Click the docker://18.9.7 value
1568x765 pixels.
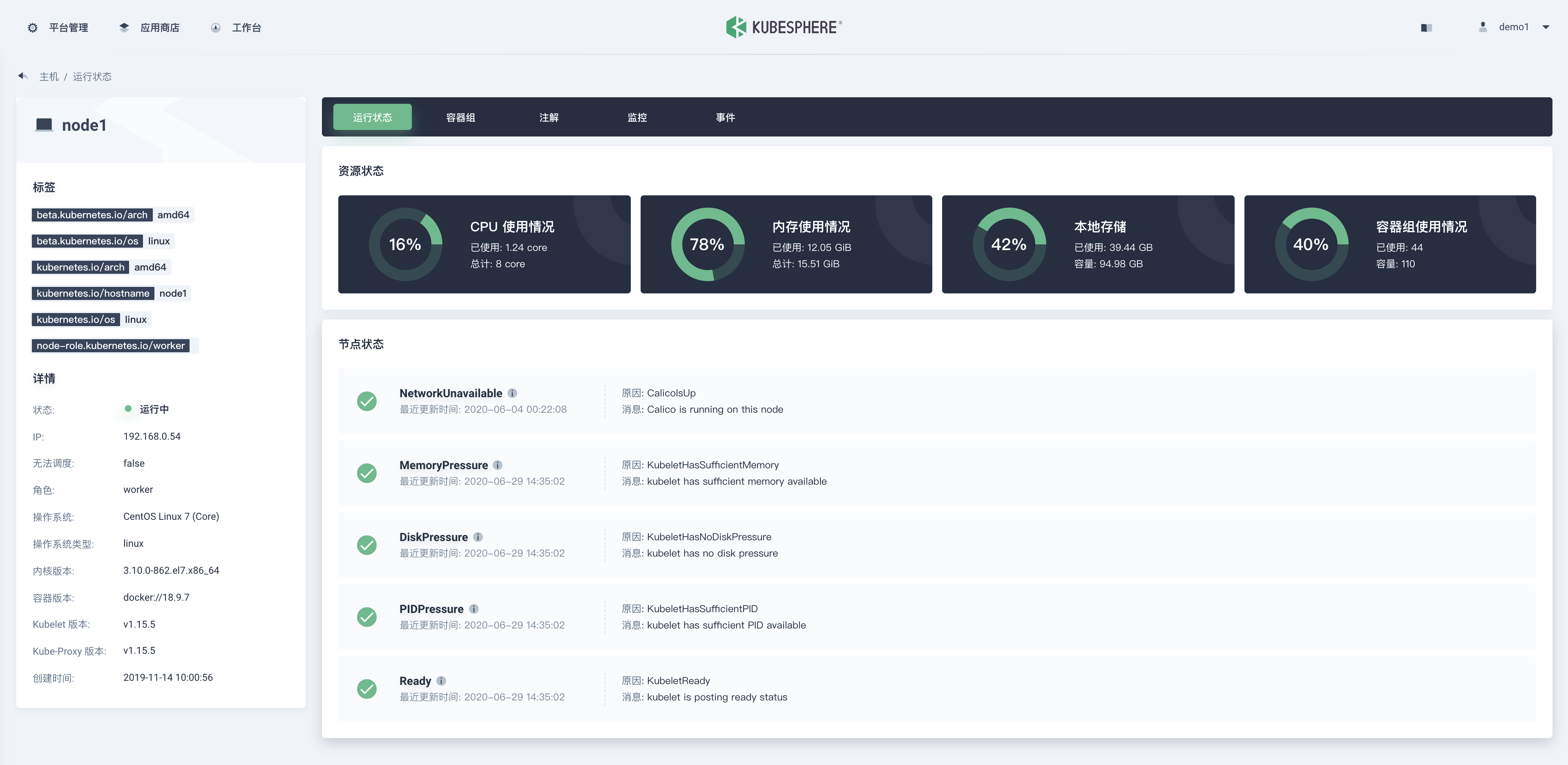point(156,597)
